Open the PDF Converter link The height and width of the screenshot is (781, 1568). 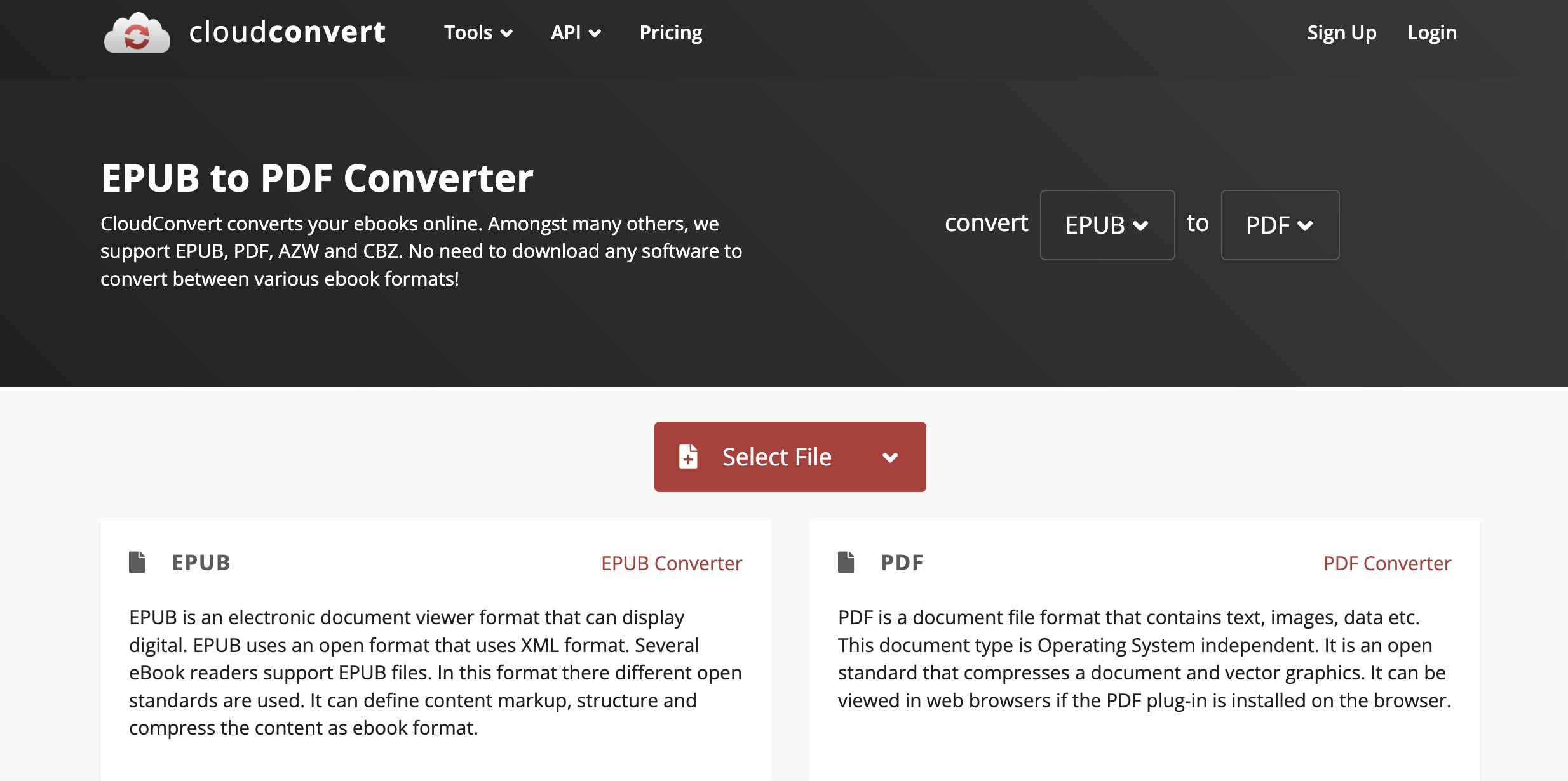tap(1387, 563)
